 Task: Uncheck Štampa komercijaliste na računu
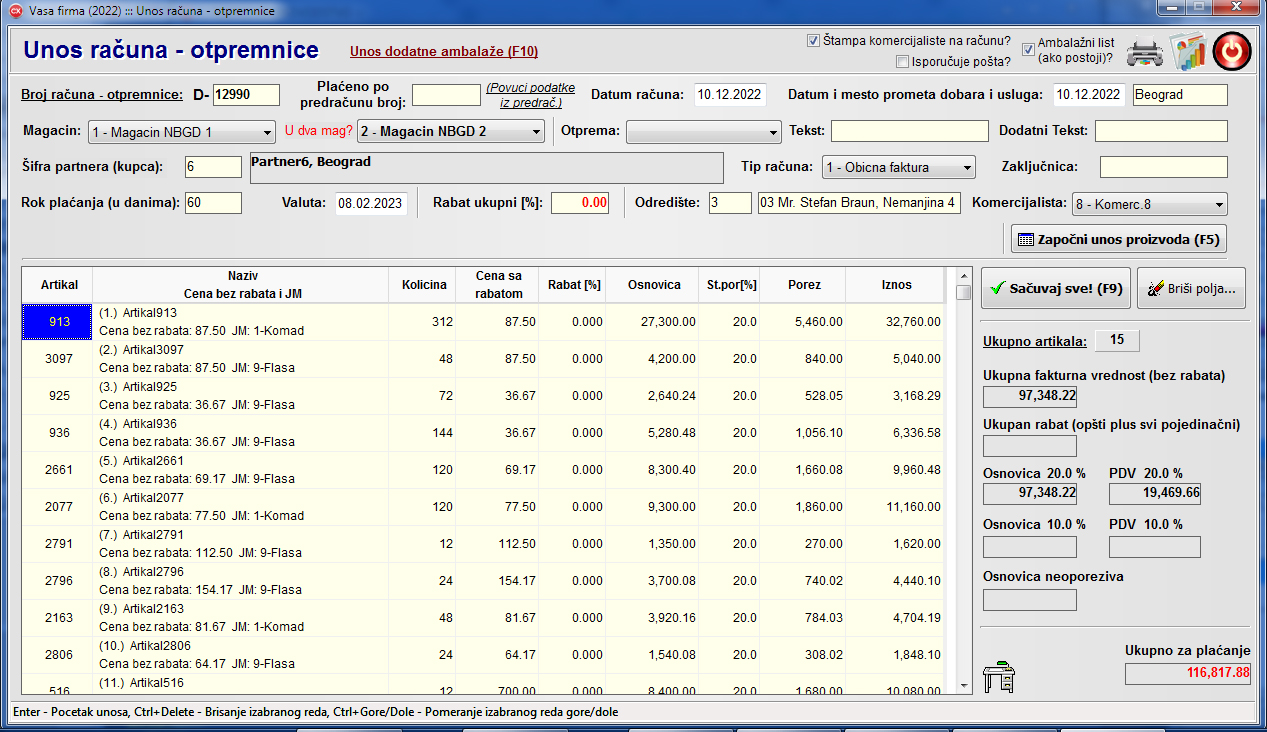[813, 41]
